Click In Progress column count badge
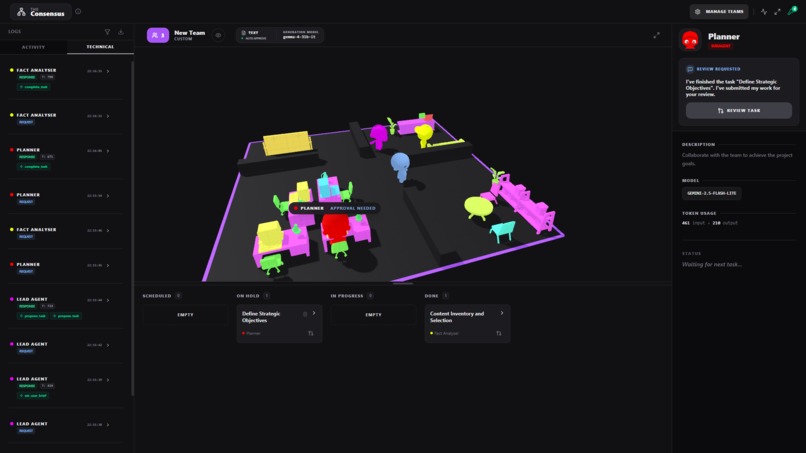The image size is (806, 453). (370, 296)
